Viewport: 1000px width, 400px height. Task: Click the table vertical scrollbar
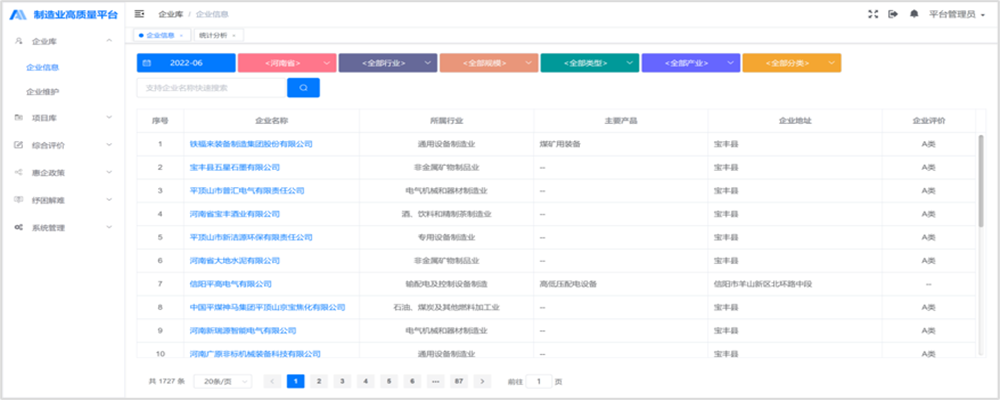pos(981,180)
